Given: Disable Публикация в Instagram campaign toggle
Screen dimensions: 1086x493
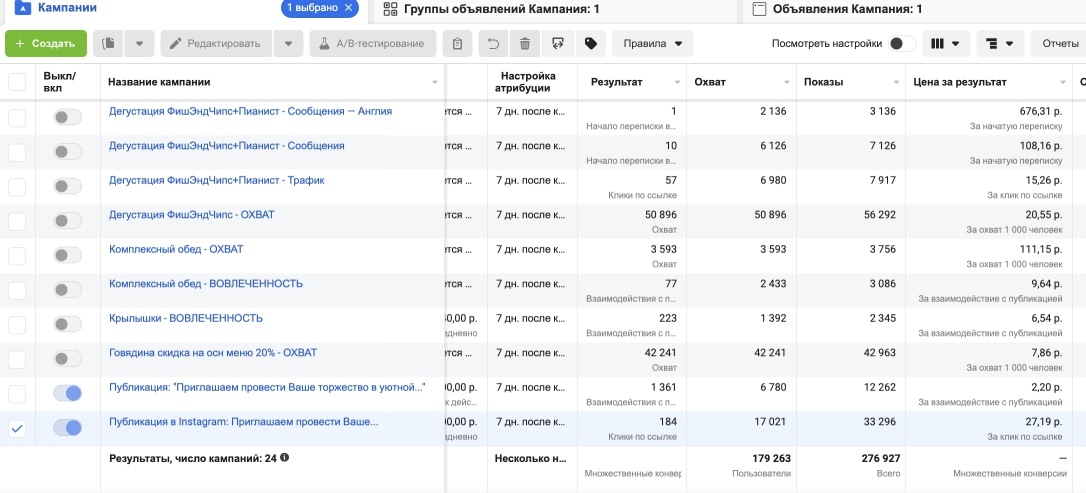Looking at the screenshot, I should coord(68,428).
